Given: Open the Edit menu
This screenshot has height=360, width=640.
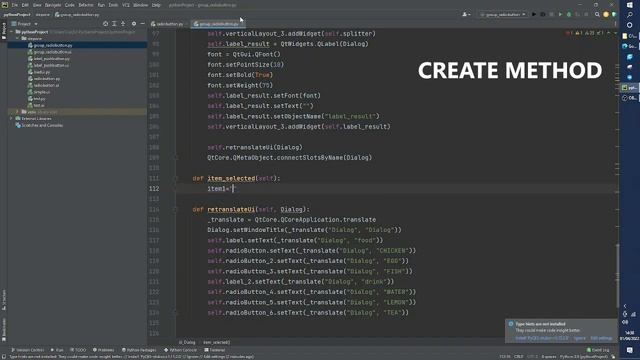Looking at the screenshot, I should point(25,5).
